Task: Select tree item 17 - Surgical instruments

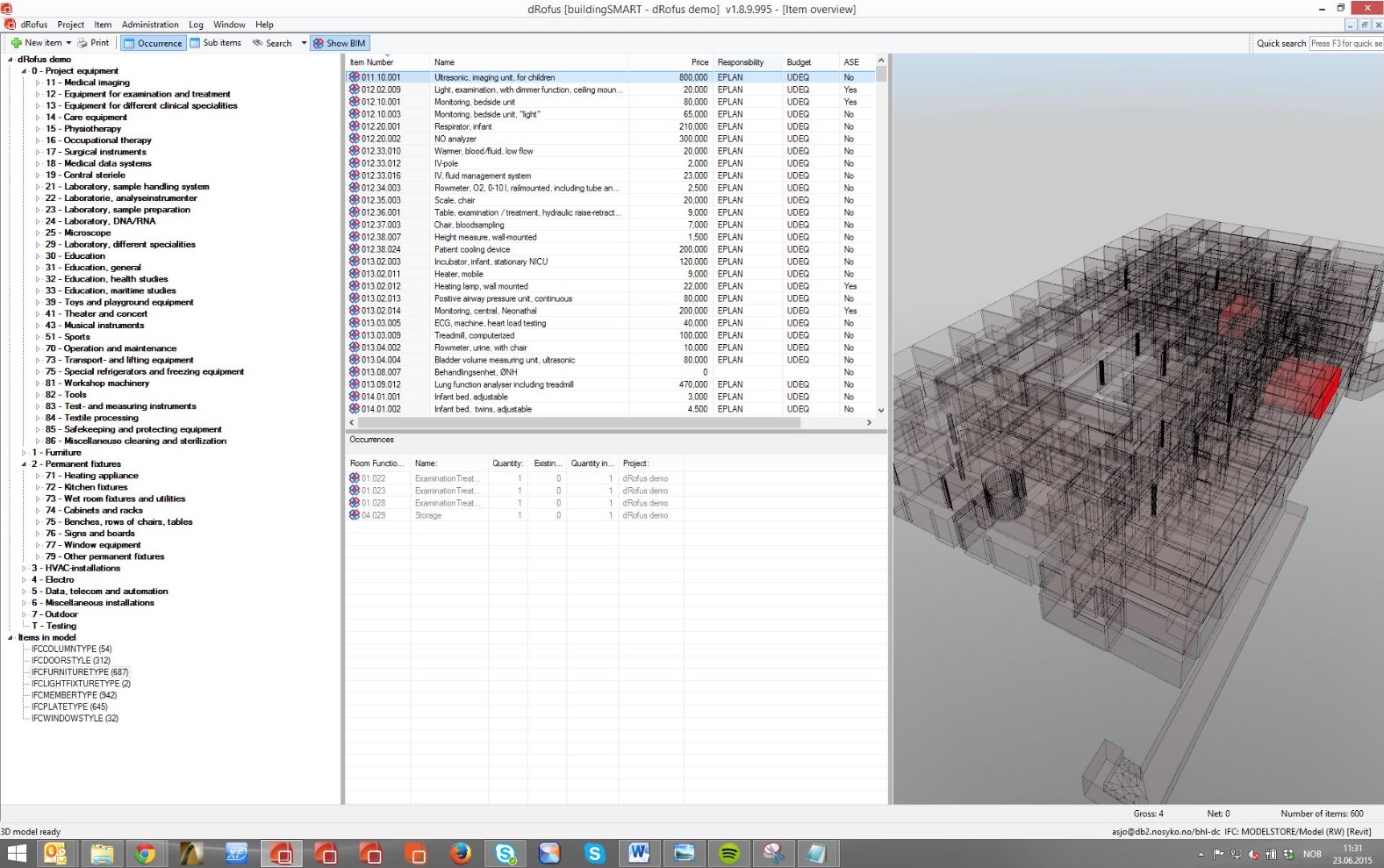Action: [x=97, y=152]
